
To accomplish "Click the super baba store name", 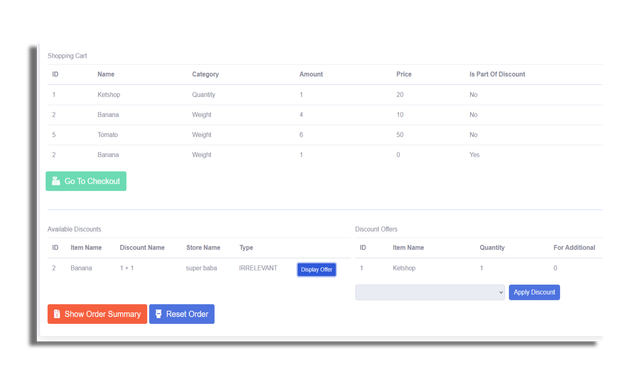I will (x=201, y=268).
